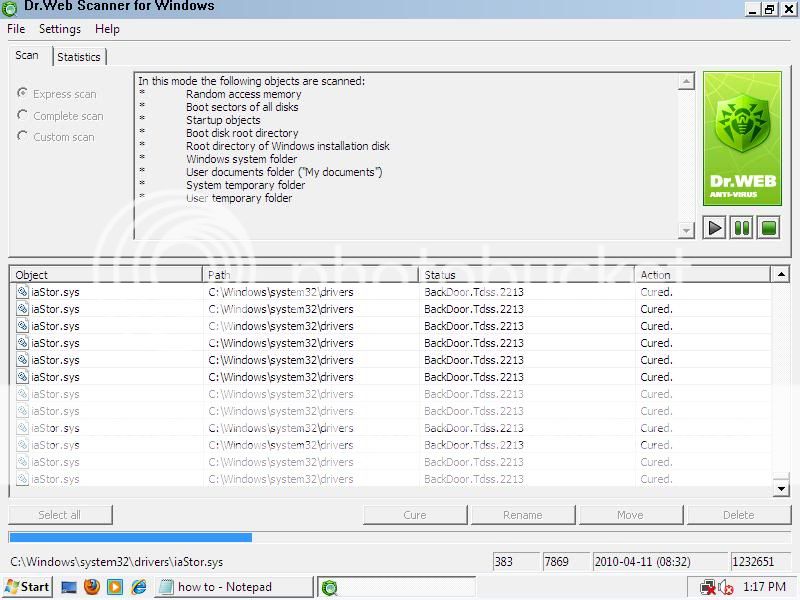Image resolution: width=800 pixels, height=600 pixels.
Task: Select the Custom scan radio option
Action: click(x=23, y=137)
